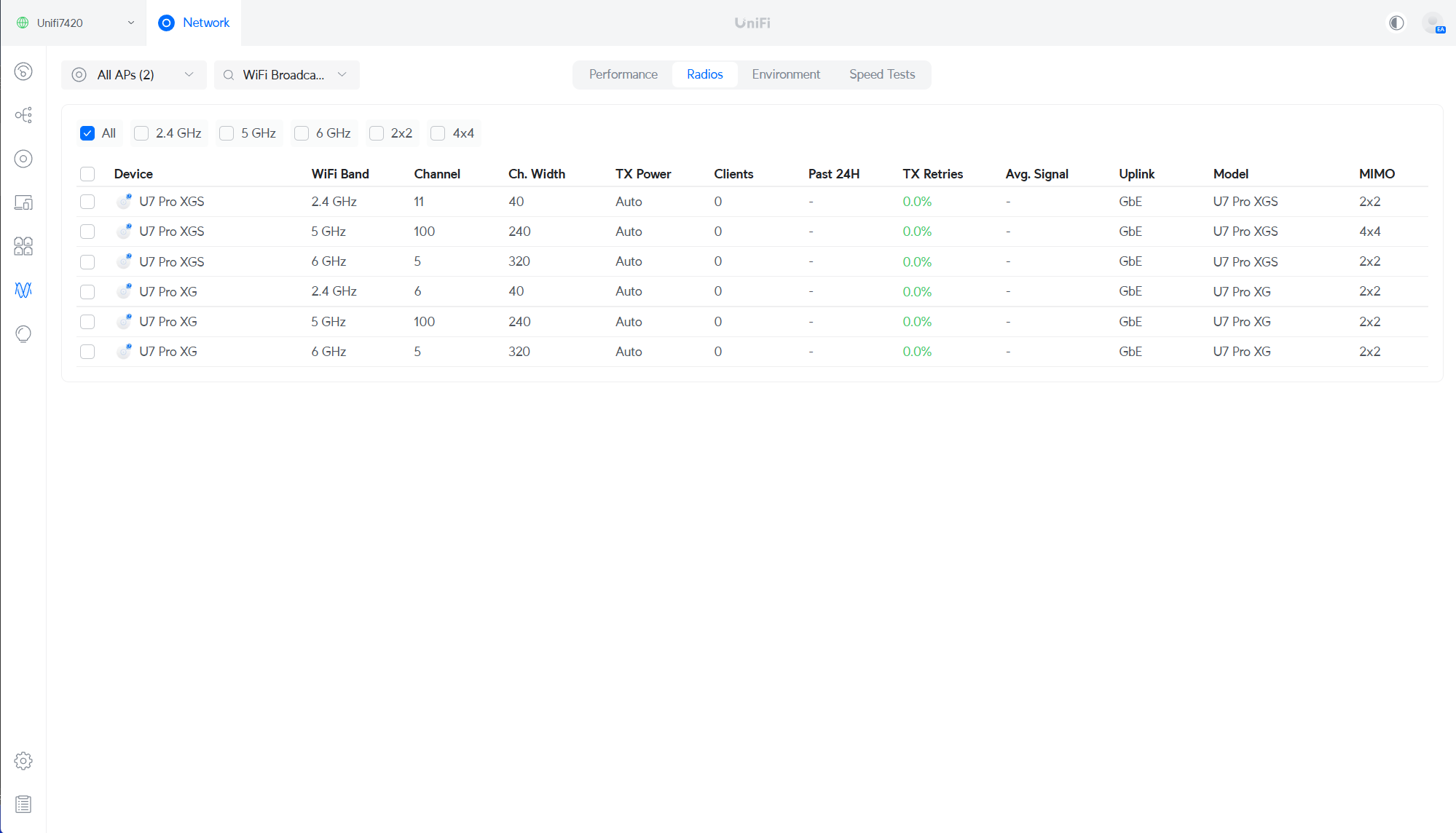Toggle the dark/light theme icon
The image size is (1456, 833).
(1396, 23)
